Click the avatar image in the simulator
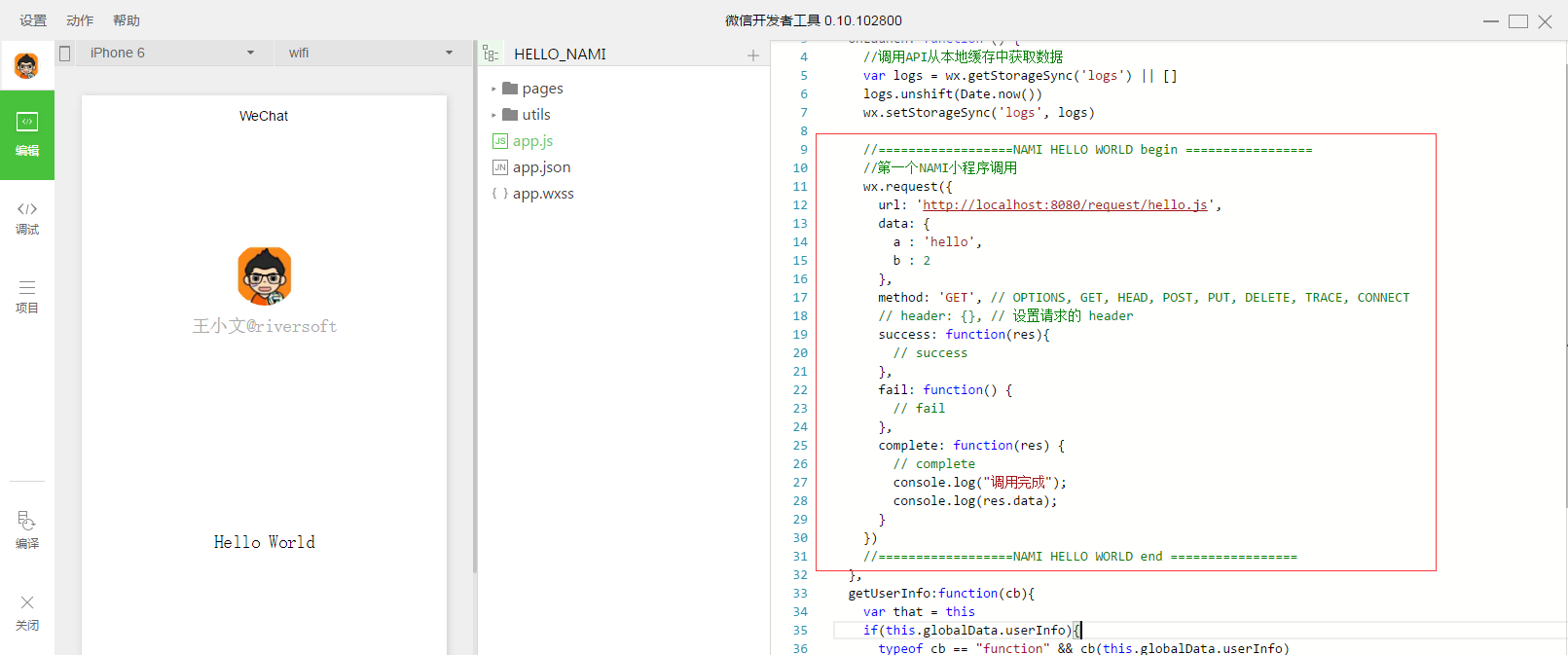1568x655 pixels. [x=265, y=275]
